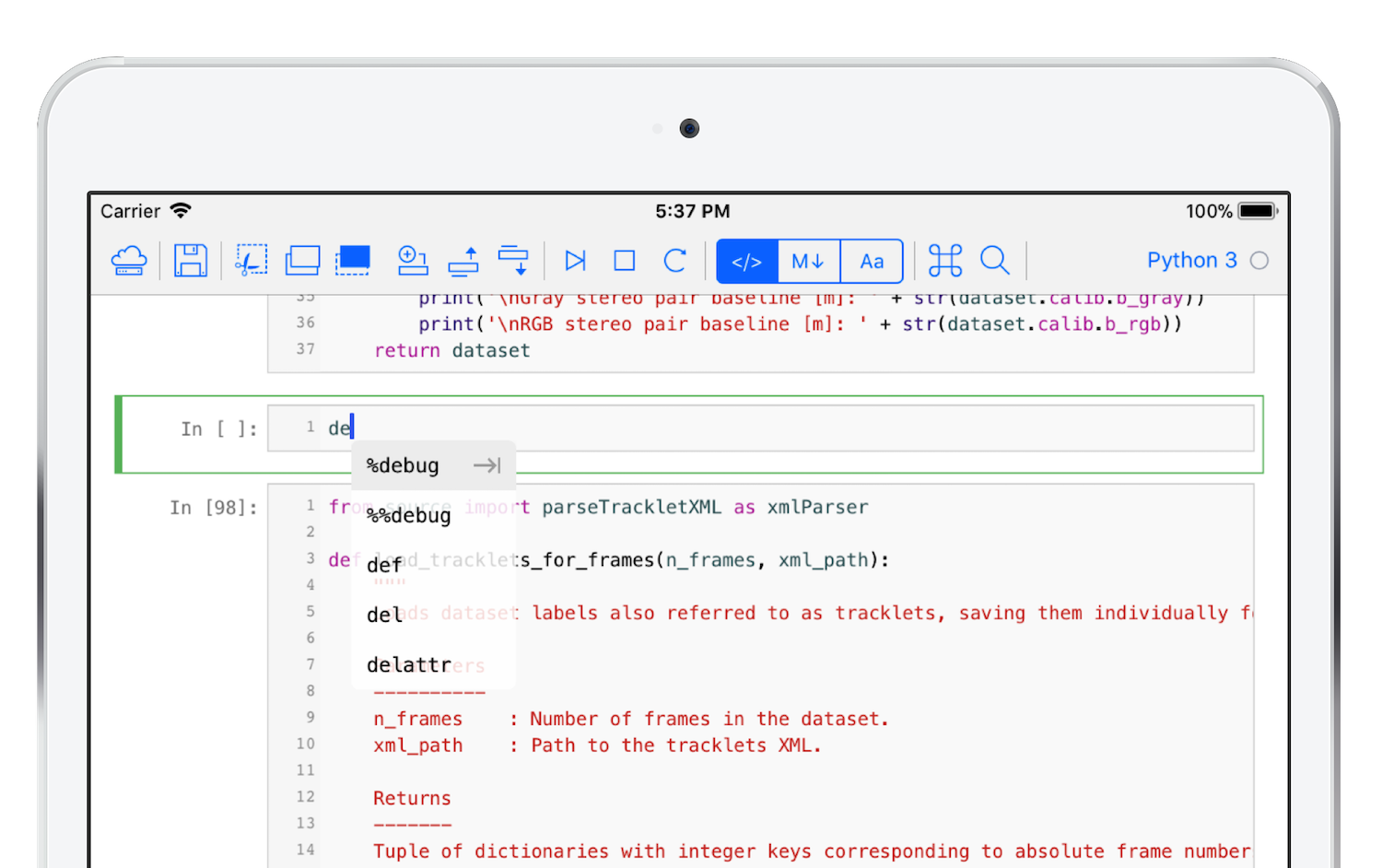Click 'n_frames : Number of frames' docstring line
This screenshot has width=1382, height=868.
[631, 719]
